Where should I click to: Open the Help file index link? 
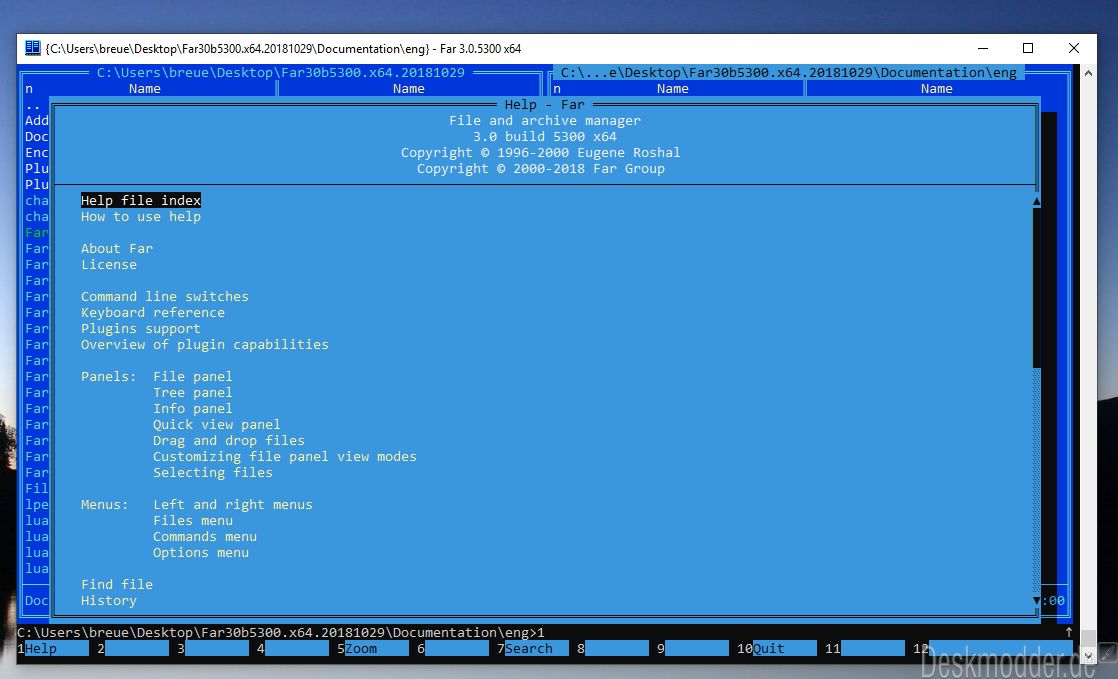click(140, 200)
